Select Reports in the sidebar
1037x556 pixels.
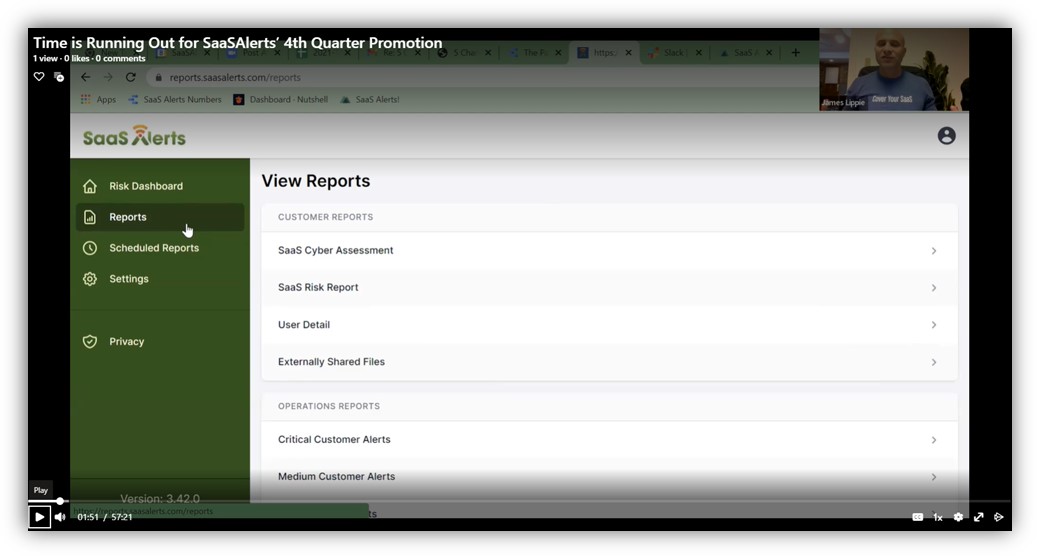point(160,217)
